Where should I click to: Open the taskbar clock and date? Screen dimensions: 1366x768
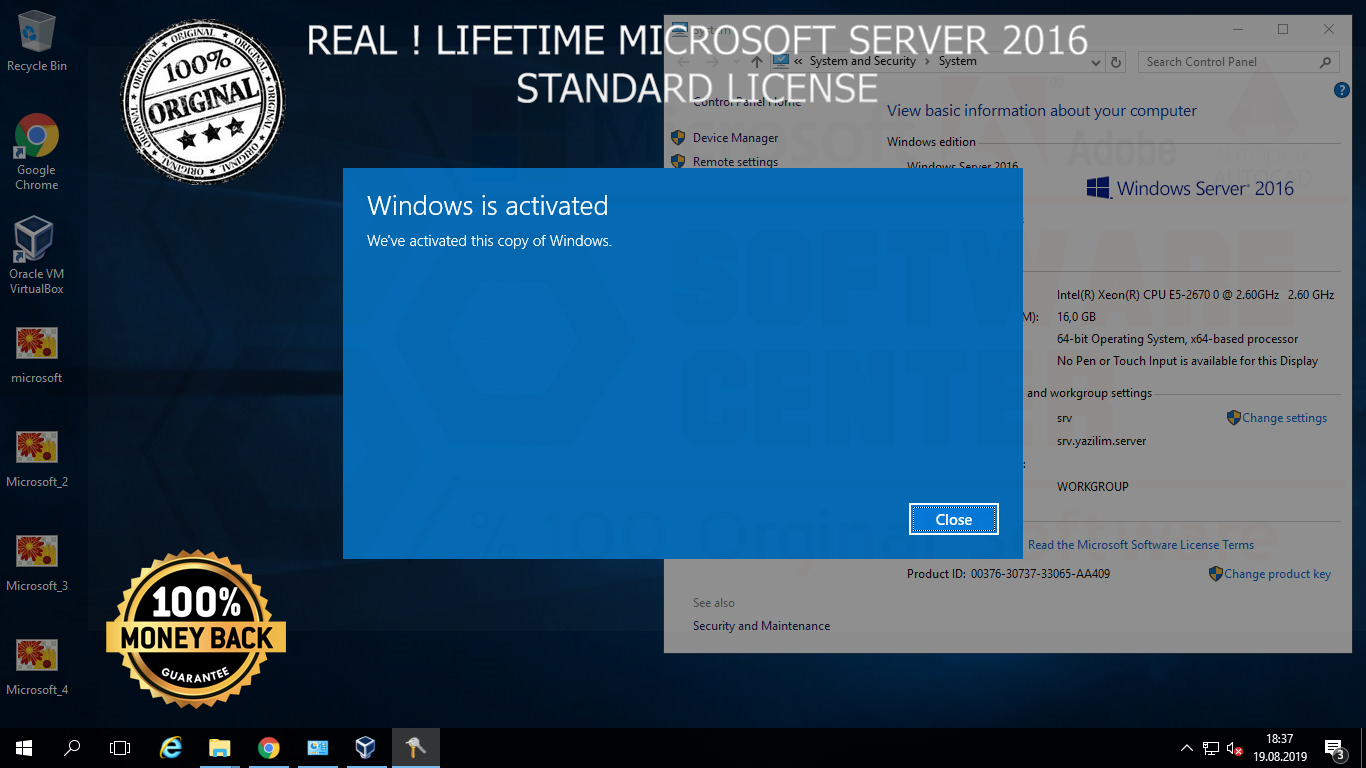pyautogui.click(x=1279, y=748)
